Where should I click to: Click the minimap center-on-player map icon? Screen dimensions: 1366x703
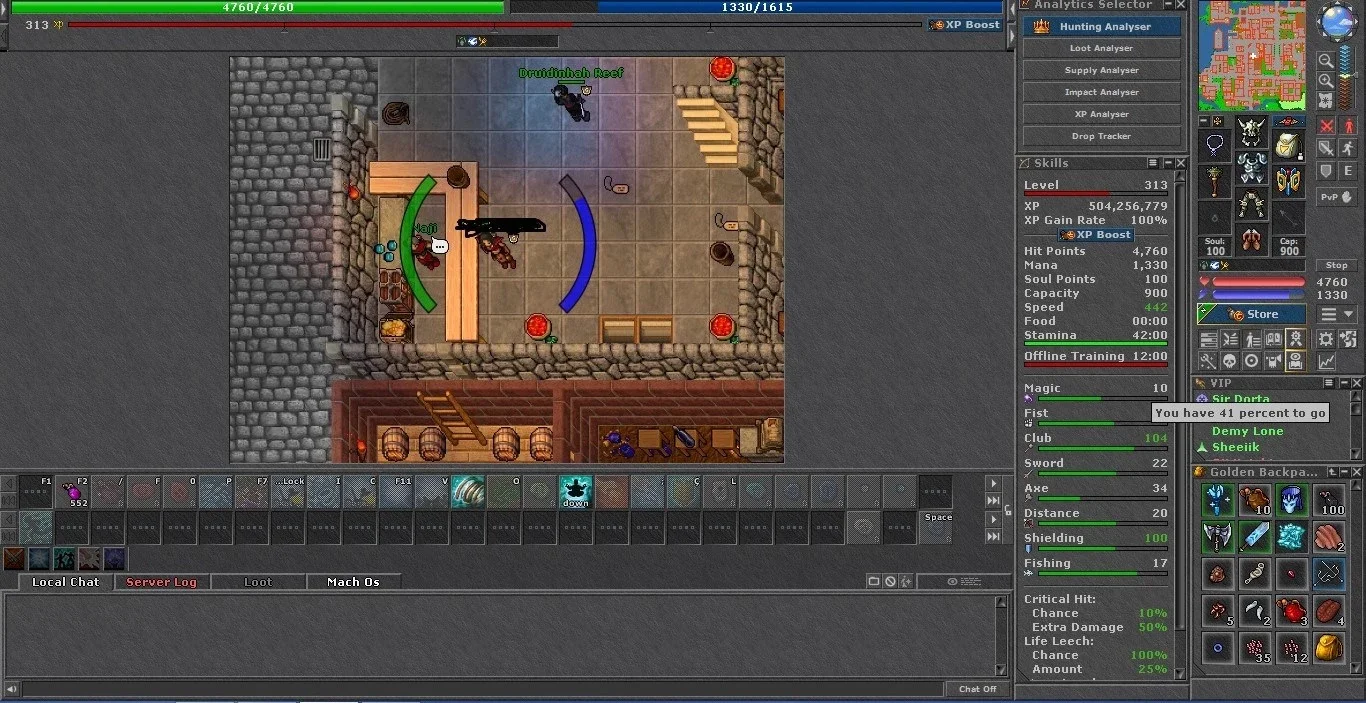click(x=1326, y=100)
